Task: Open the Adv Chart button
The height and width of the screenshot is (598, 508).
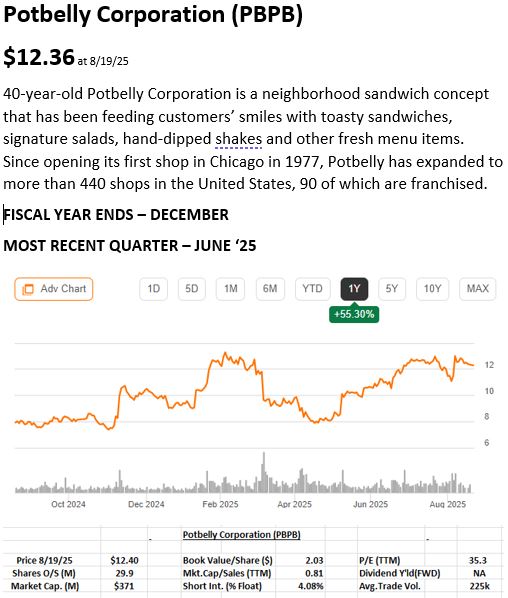Action: (x=54, y=289)
